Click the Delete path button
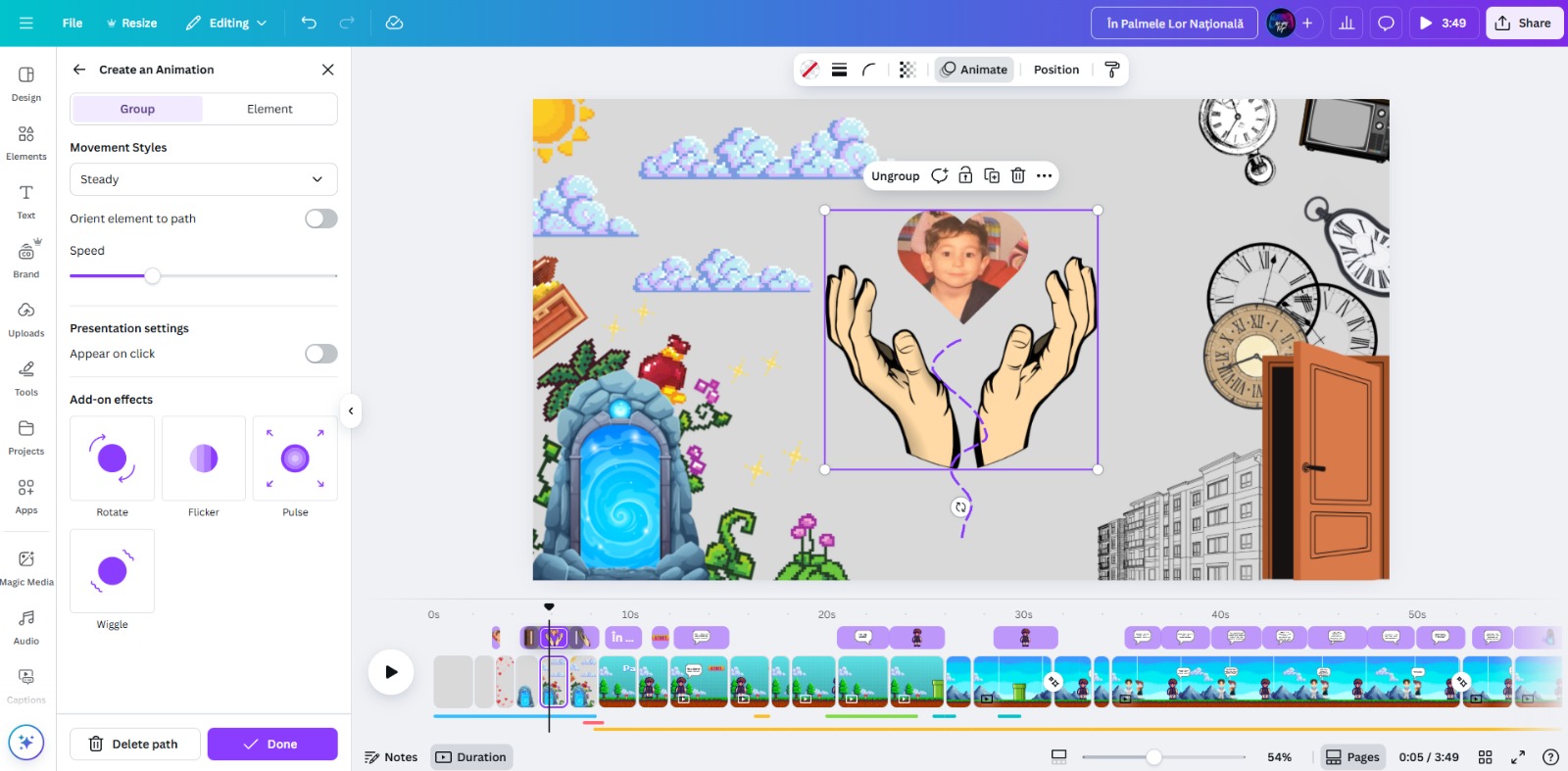Image resolution: width=1568 pixels, height=771 pixels. 135,744
